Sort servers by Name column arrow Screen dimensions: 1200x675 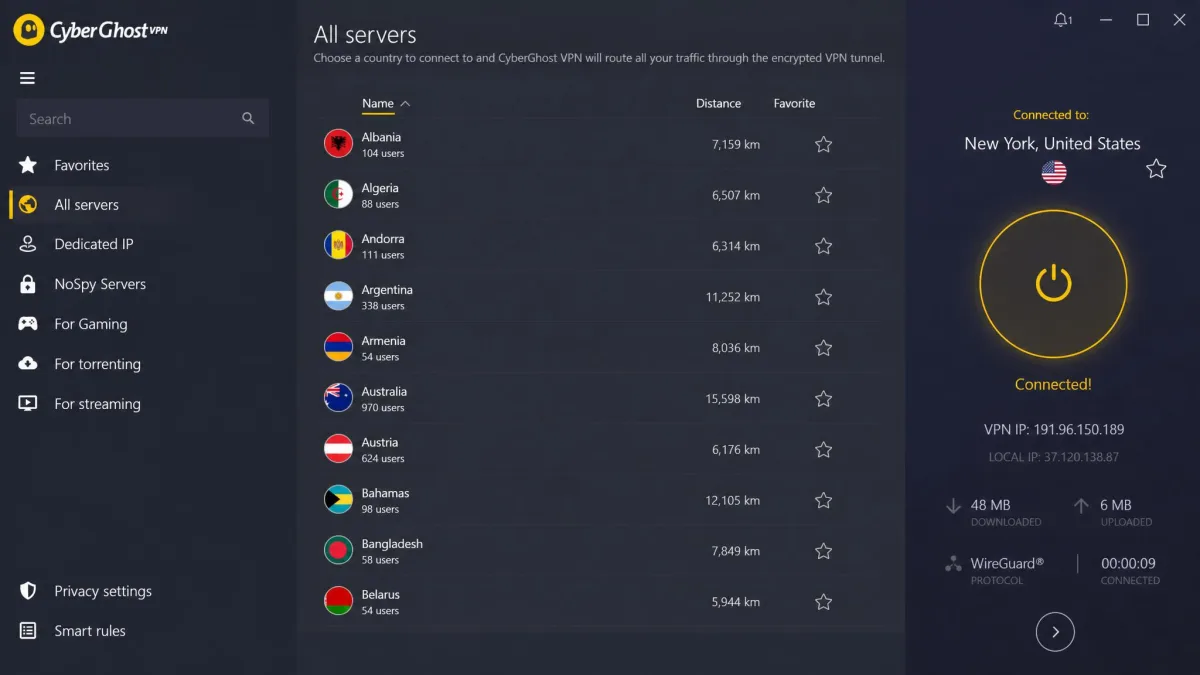tap(405, 104)
